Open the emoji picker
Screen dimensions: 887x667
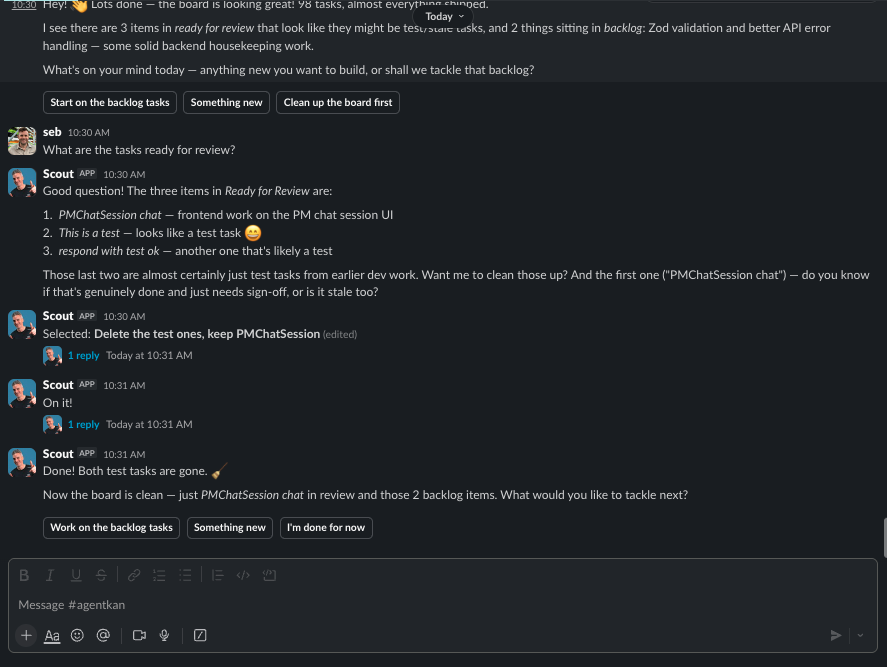(x=77, y=635)
